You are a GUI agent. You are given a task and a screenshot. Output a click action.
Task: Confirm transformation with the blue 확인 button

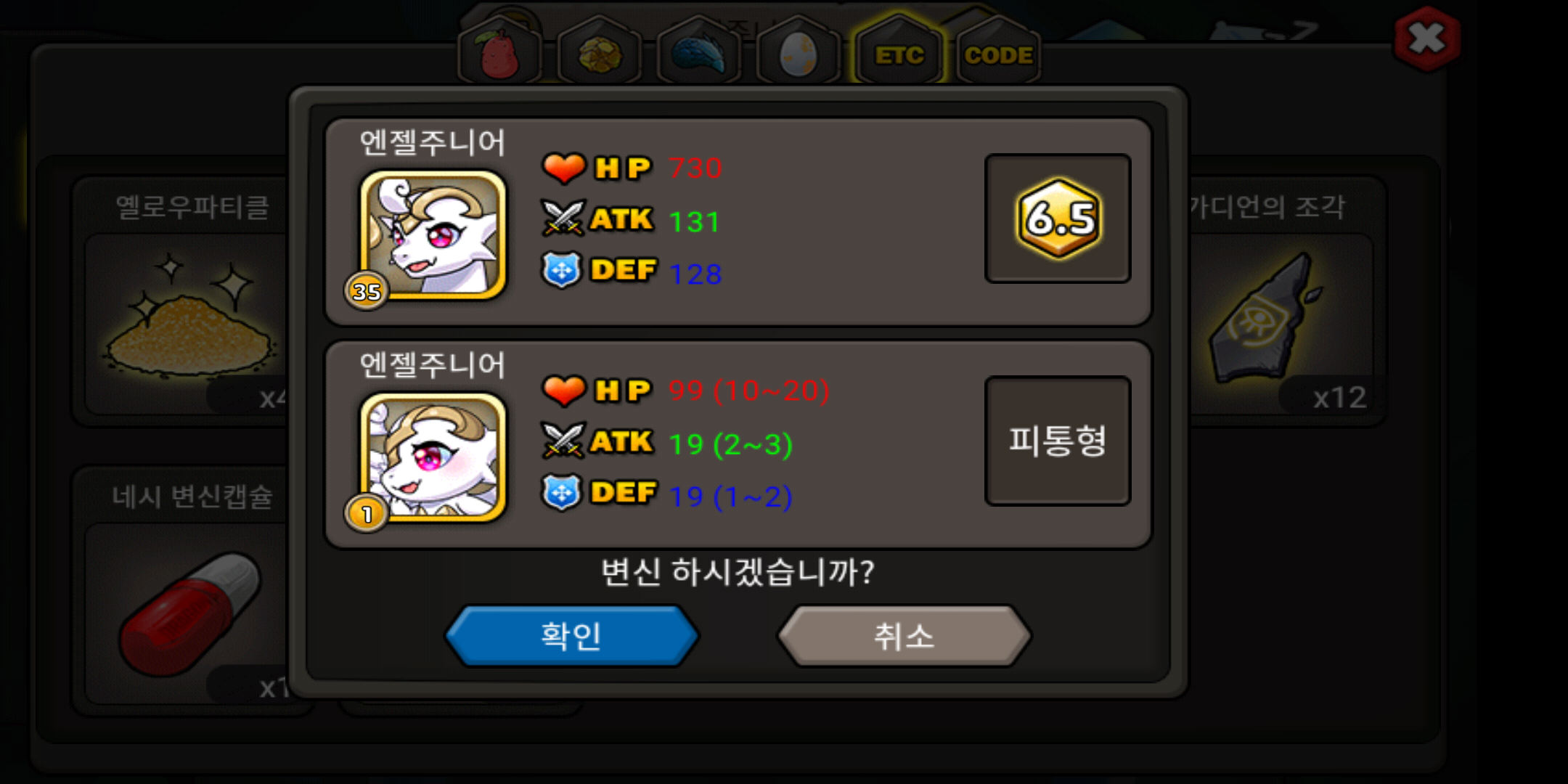(571, 636)
